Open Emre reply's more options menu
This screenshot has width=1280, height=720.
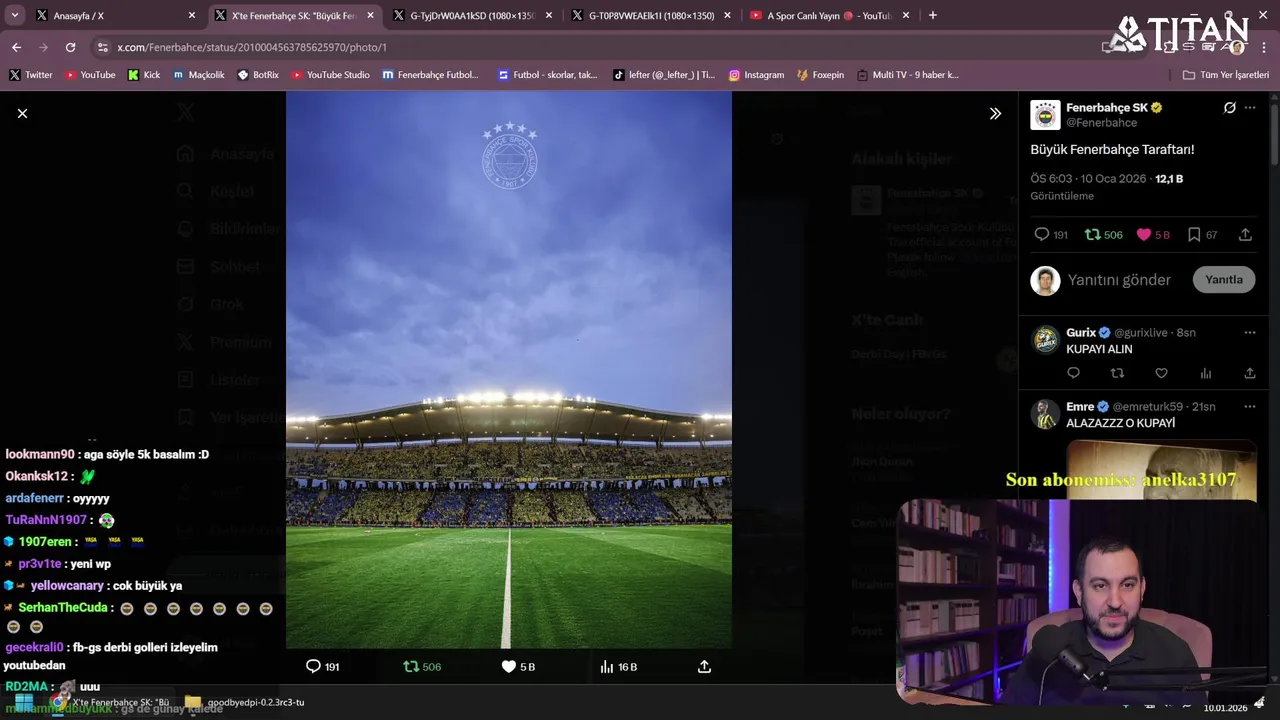1250,407
